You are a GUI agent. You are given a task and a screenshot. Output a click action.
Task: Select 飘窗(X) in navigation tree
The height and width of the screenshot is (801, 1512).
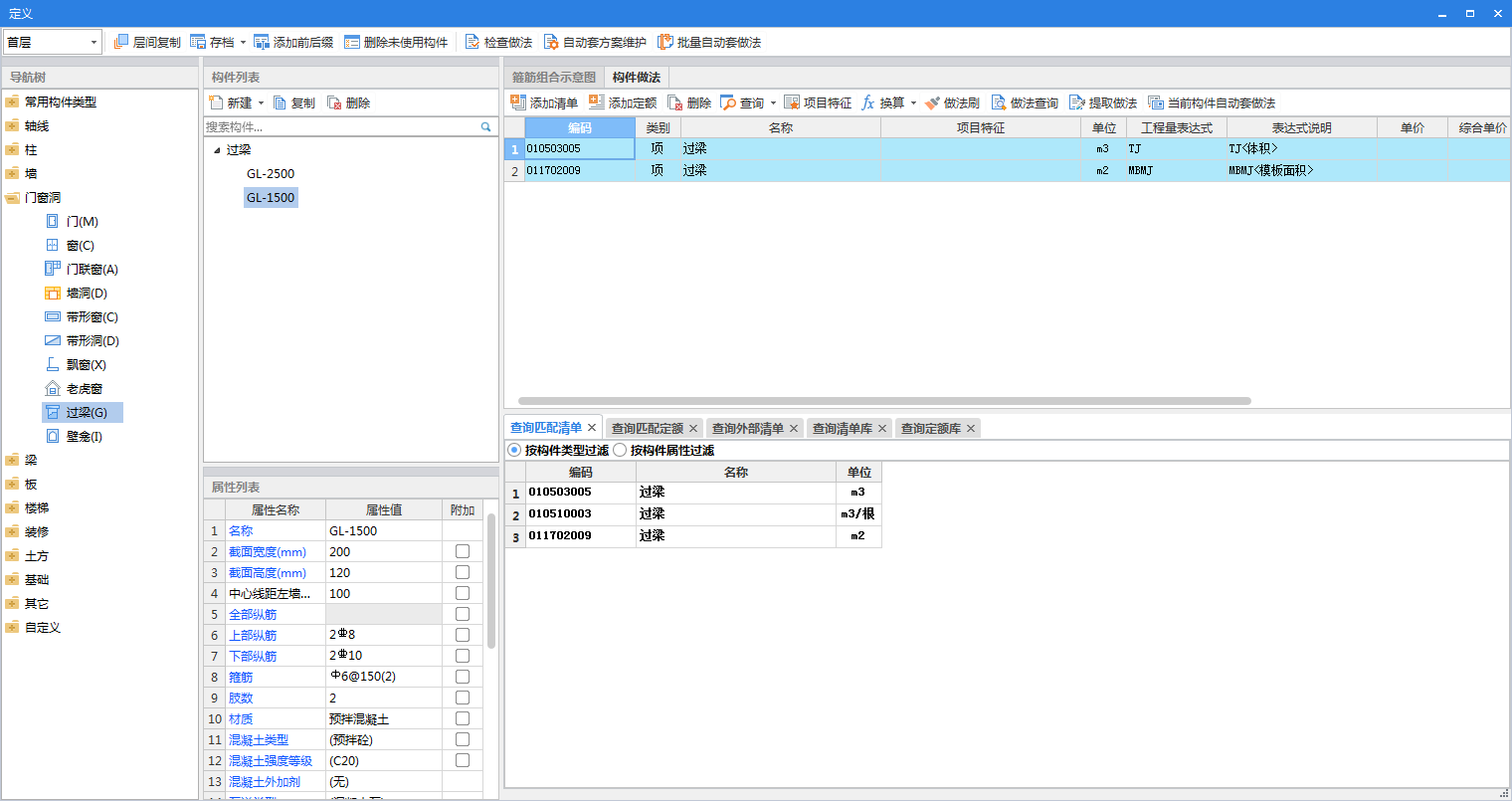86,364
